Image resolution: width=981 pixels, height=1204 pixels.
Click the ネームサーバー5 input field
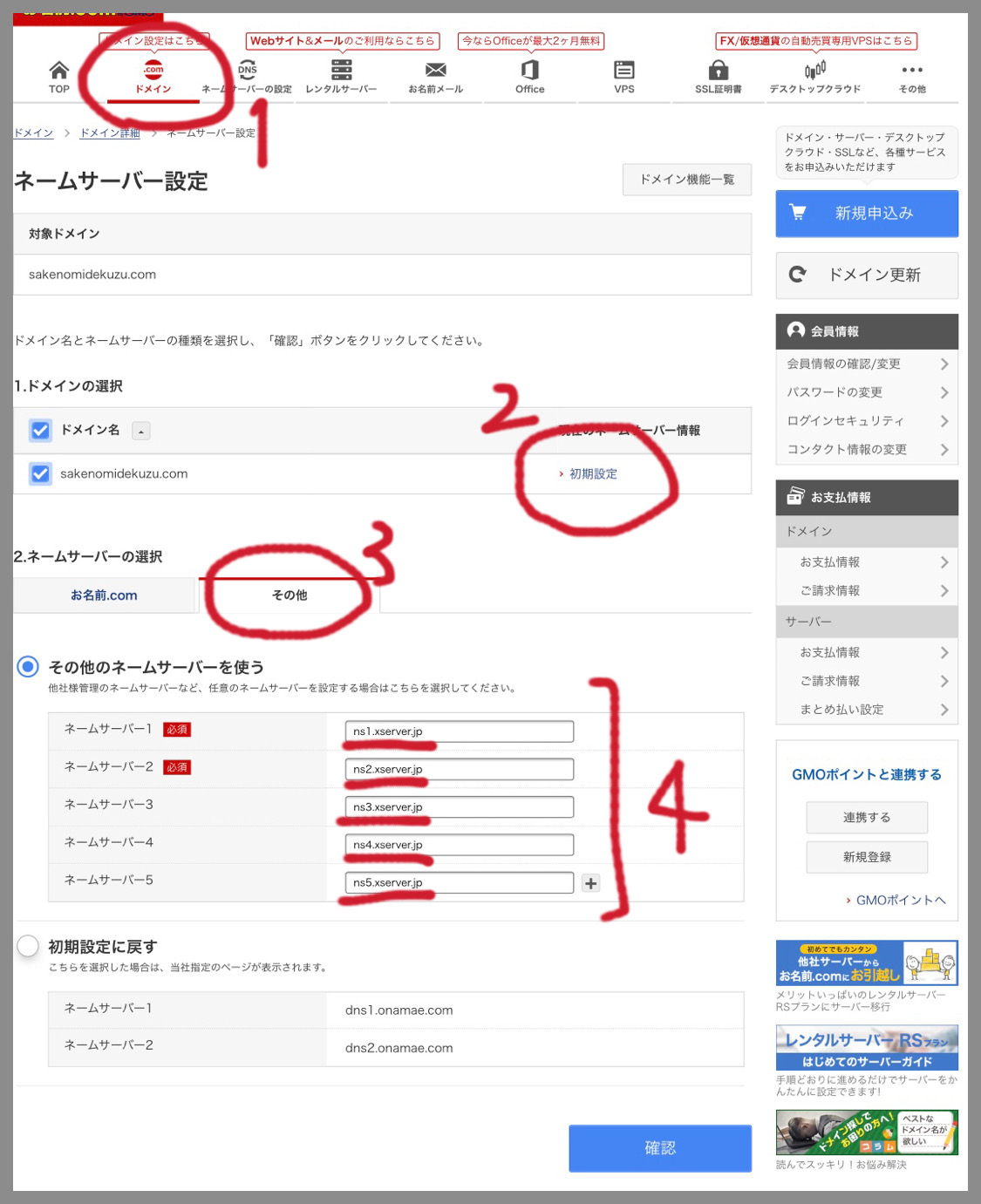click(x=460, y=882)
